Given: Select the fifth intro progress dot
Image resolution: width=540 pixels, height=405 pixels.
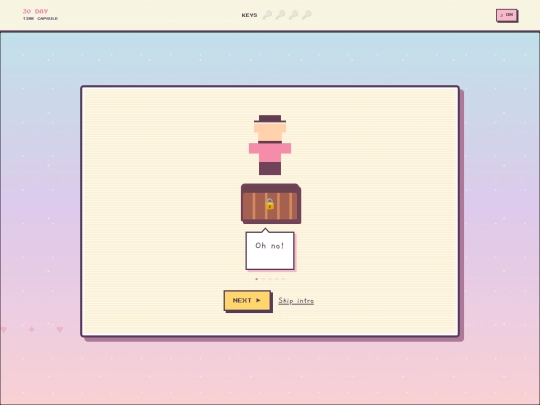Looking at the screenshot, I should coord(284,279).
